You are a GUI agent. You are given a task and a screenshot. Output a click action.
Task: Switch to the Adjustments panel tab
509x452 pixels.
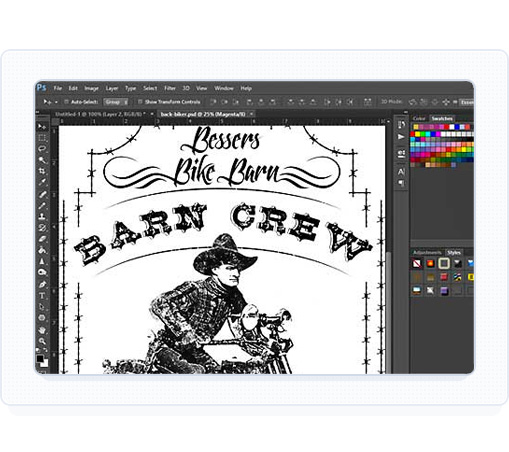(x=427, y=252)
